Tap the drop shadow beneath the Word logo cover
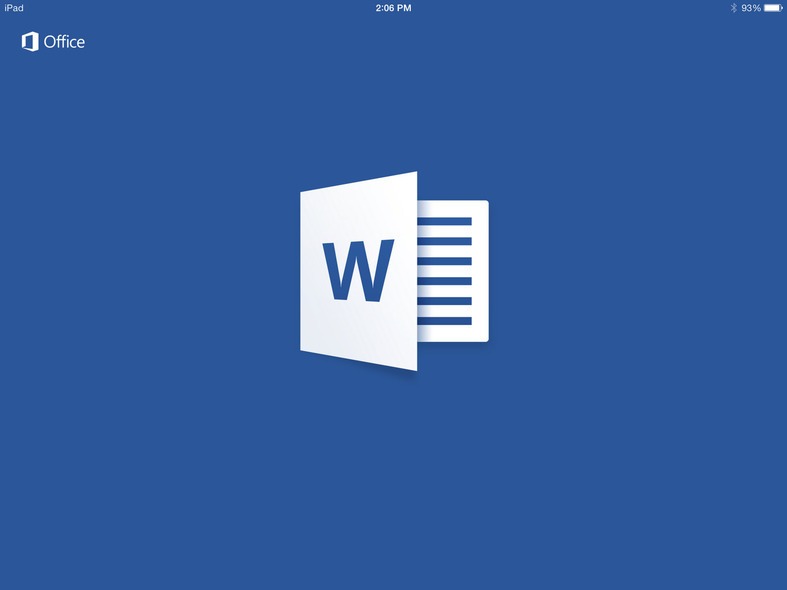Viewport: 787px width, 590px height. [x=395, y=373]
